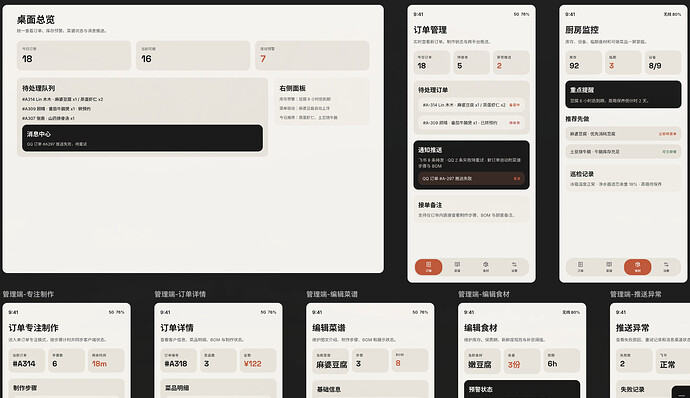Click the red 18m card in 订单专注制作
Image resolution: width=690 pixels, height=398 pixels.
[x=106, y=361]
